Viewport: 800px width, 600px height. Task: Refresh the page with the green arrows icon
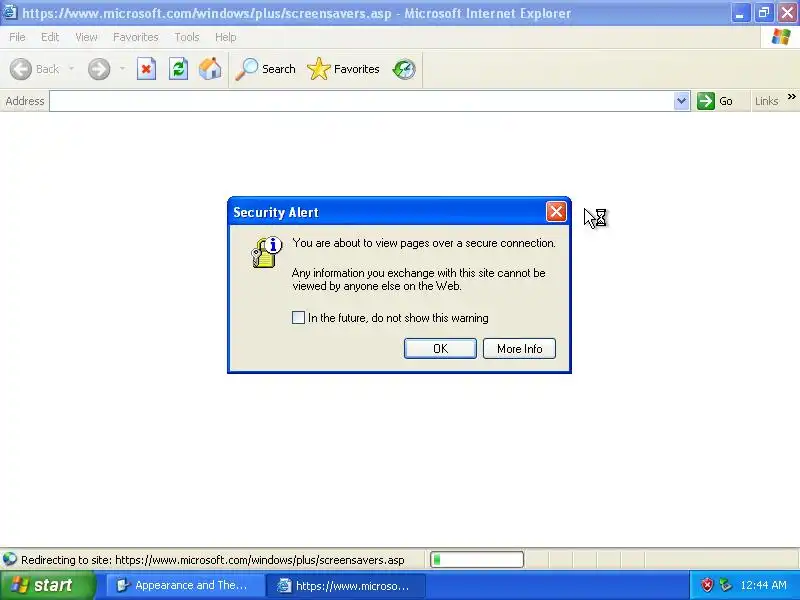tap(179, 69)
